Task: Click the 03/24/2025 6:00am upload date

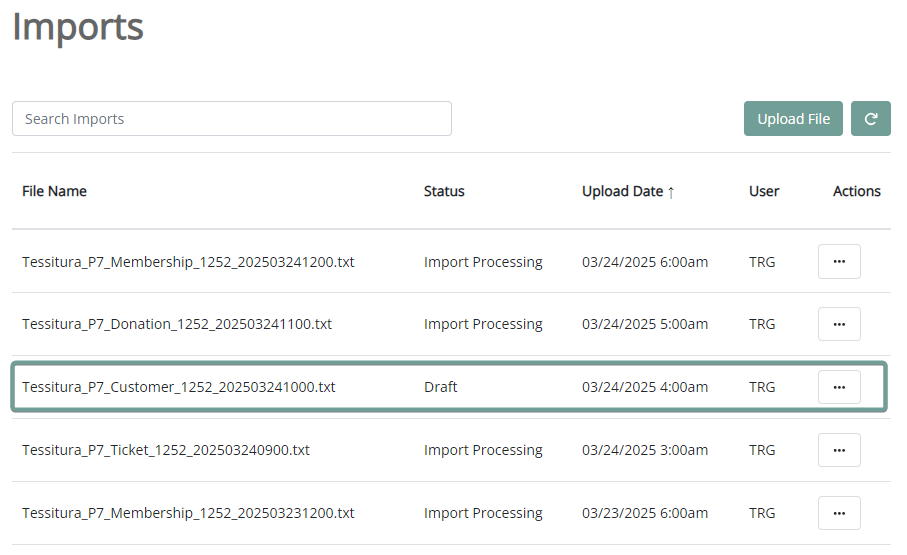Action: pyautogui.click(x=645, y=262)
